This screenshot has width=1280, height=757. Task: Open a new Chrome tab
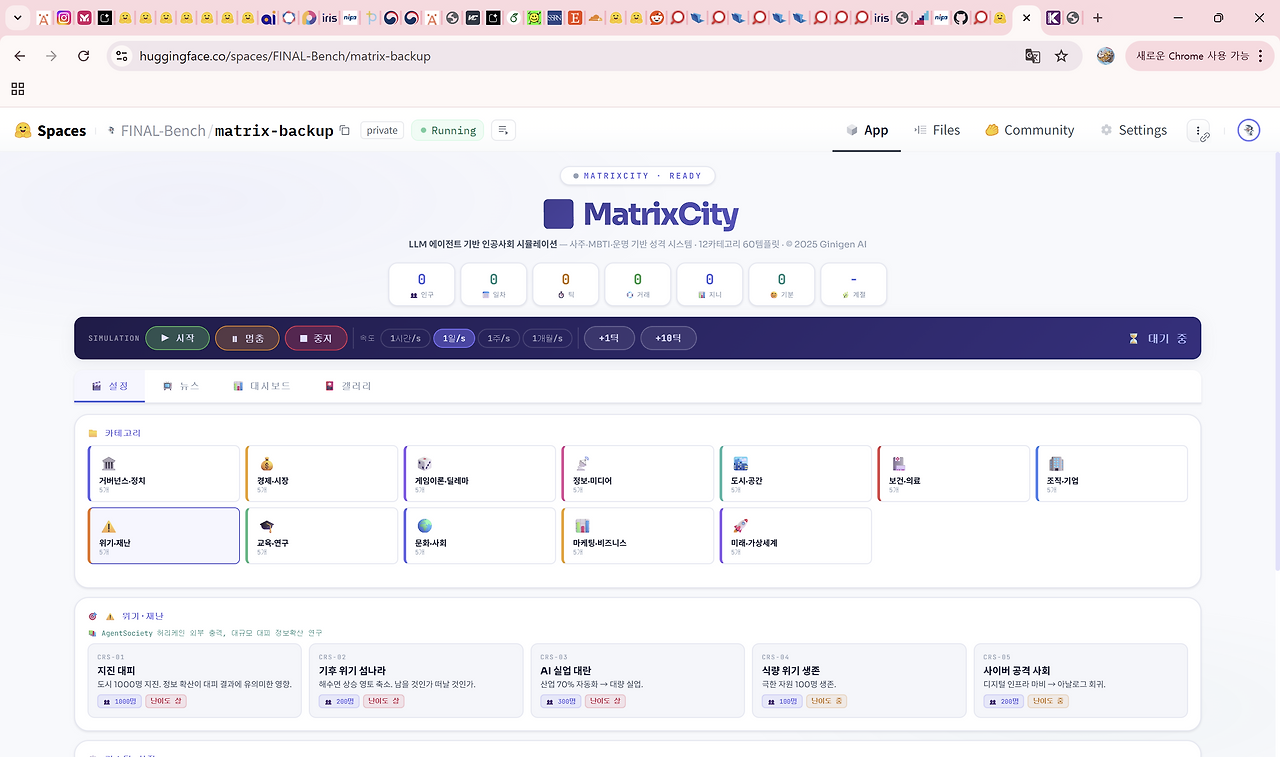[x=1098, y=18]
